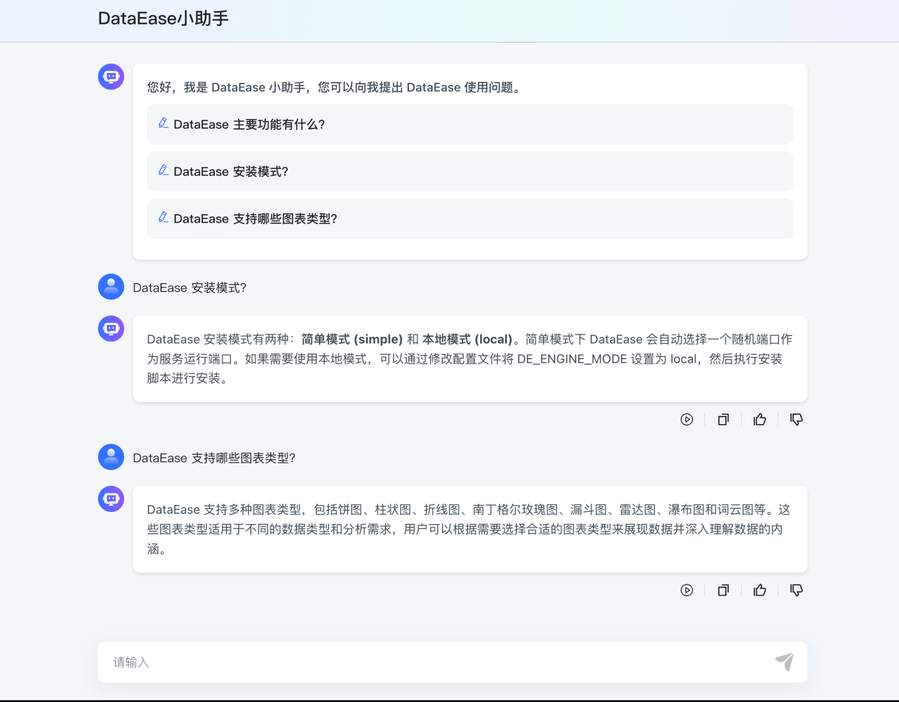Play aloud the install mode answer
899x702 pixels.
click(x=686, y=420)
